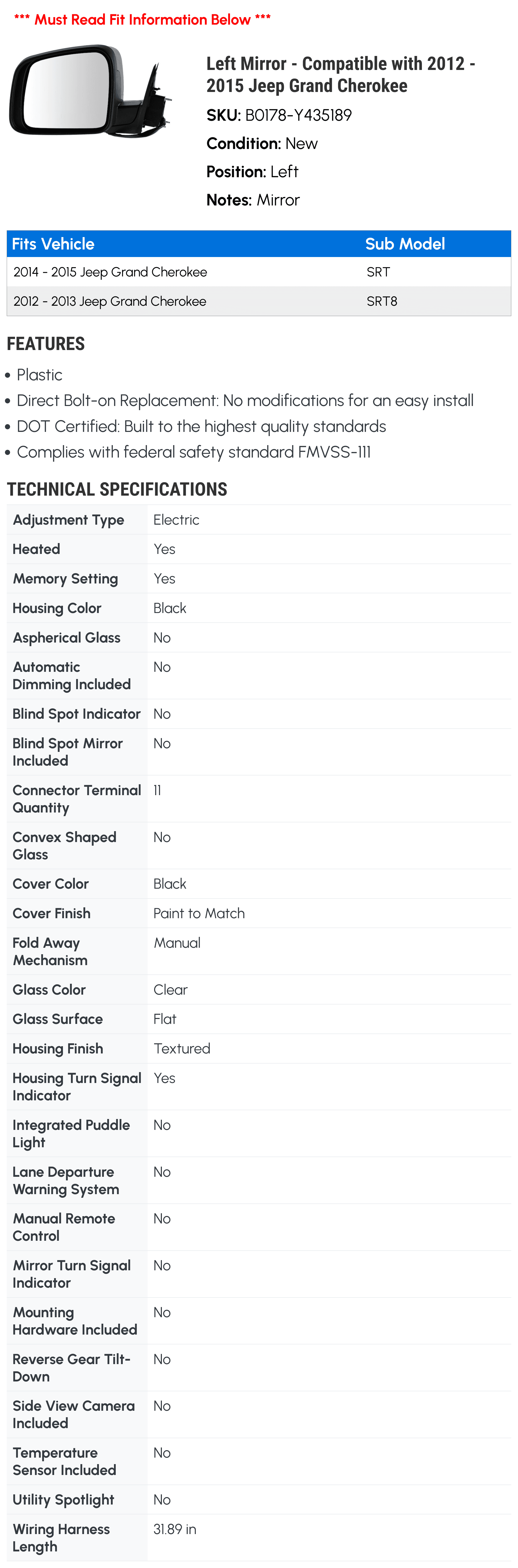Click the 'Must Read Fit Information Below' notice
Image resolution: width=518 pixels, height=1568 pixels.
pos(142,19)
